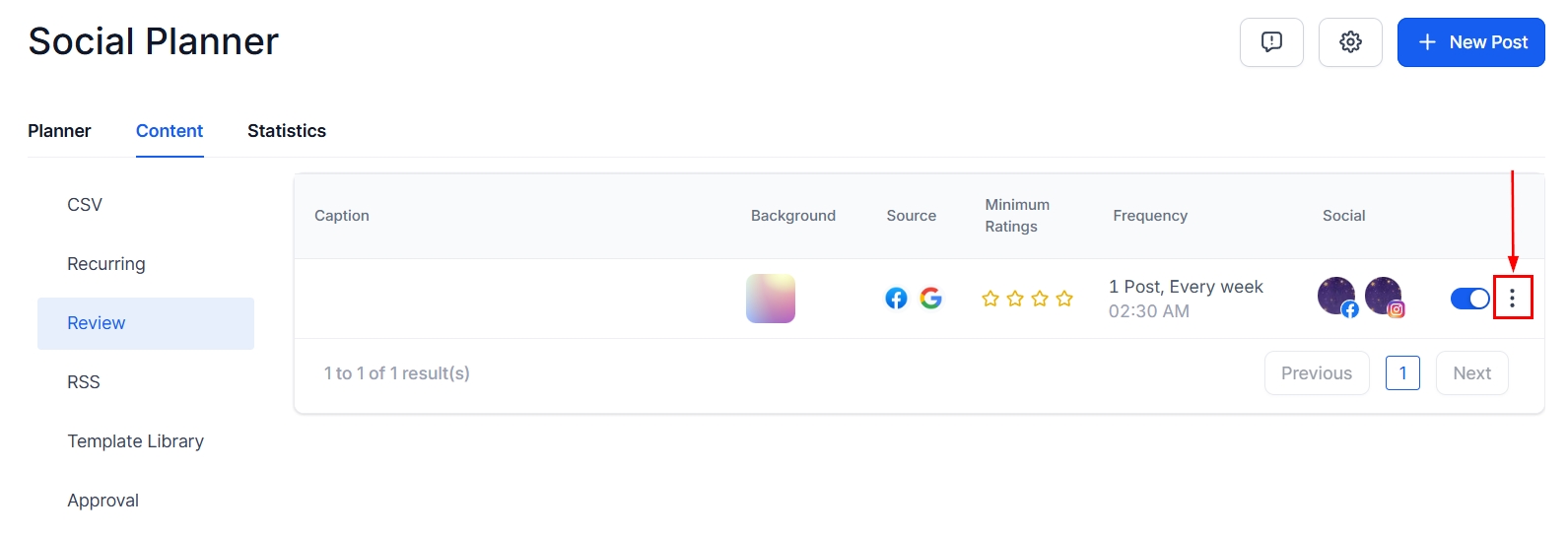This screenshot has width=1568, height=537.
Task: Open Template Library in the sidebar
Action: (x=136, y=441)
